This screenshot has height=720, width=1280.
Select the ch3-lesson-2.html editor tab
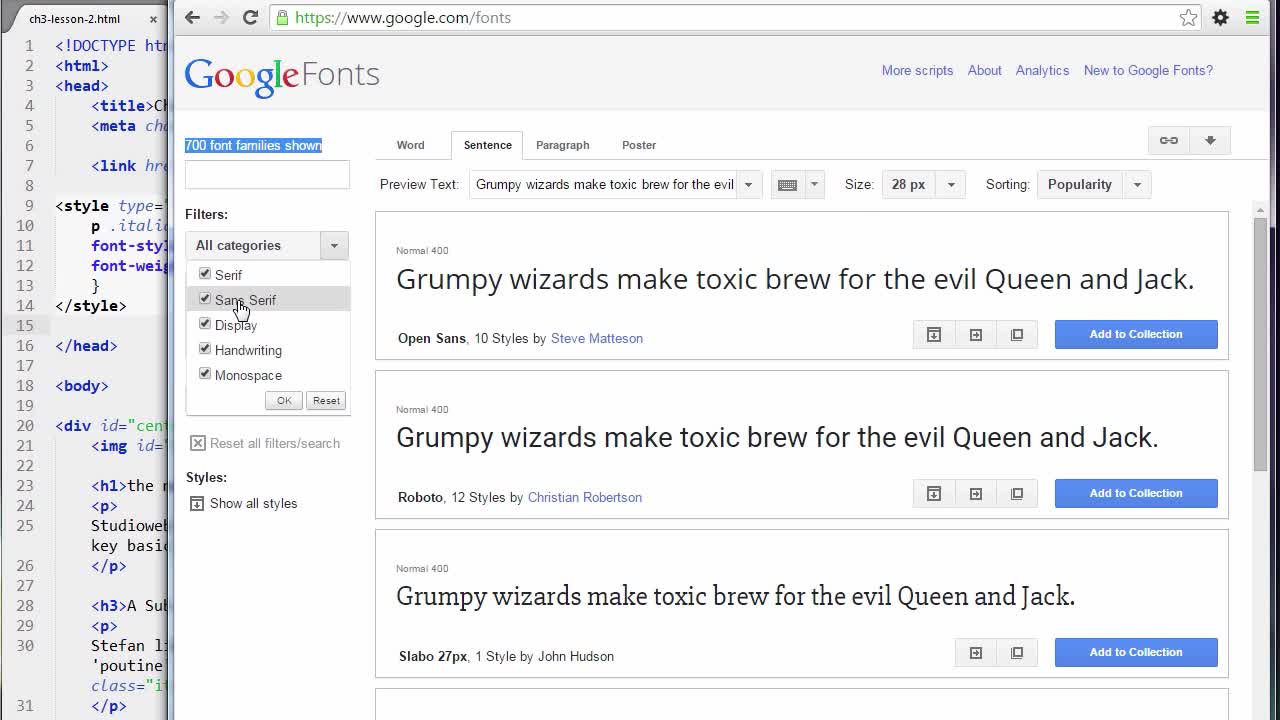pos(75,19)
